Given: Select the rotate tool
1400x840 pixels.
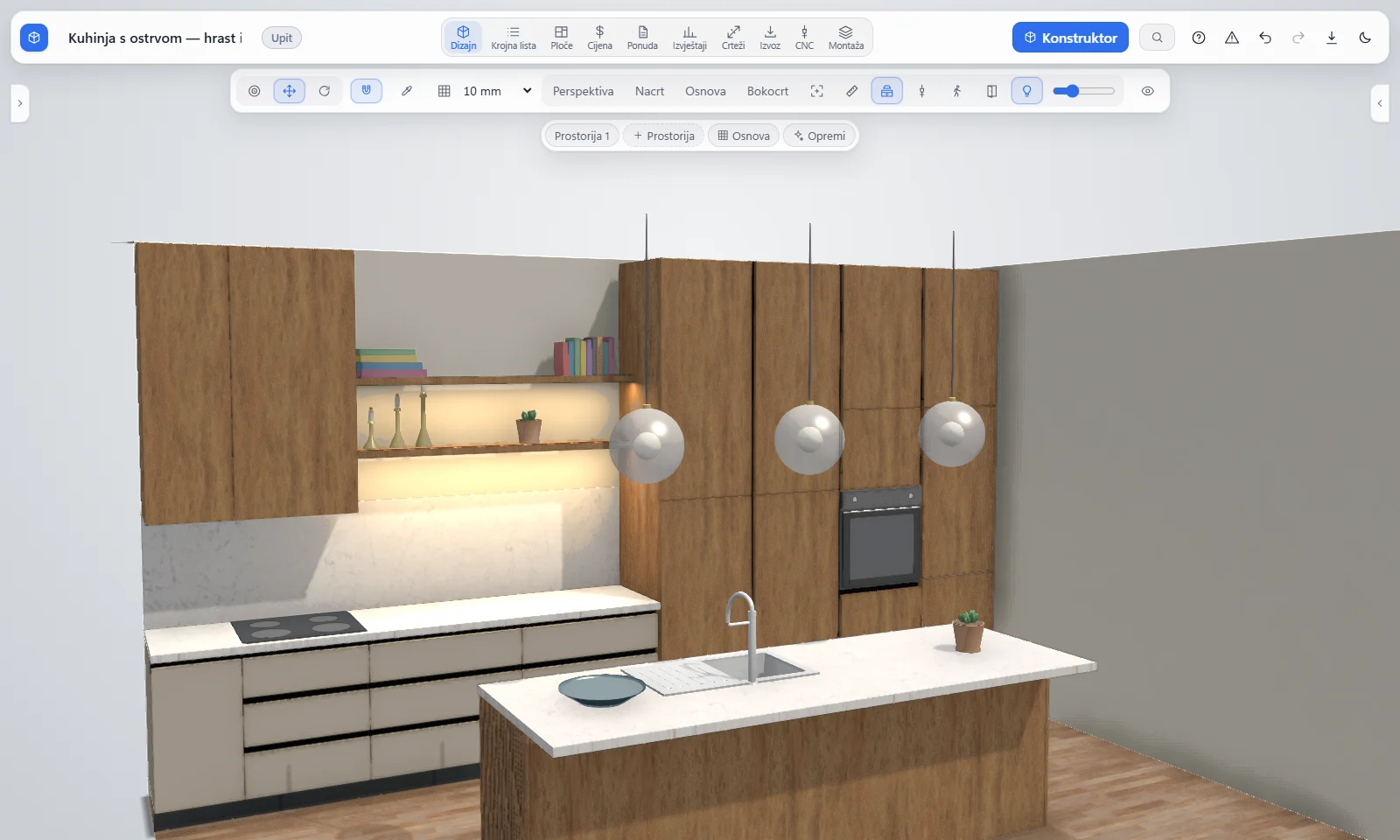Looking at the screenshot, I should click(325, 91).
